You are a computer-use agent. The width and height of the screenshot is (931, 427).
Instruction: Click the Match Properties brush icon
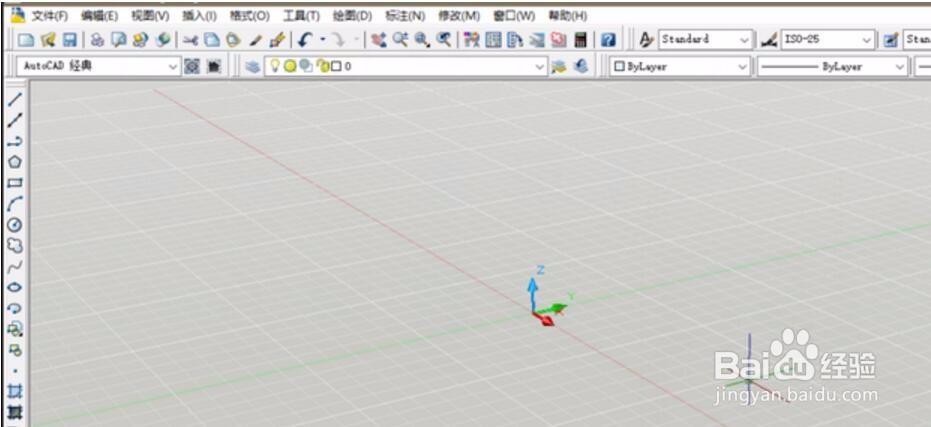point(255,40)
